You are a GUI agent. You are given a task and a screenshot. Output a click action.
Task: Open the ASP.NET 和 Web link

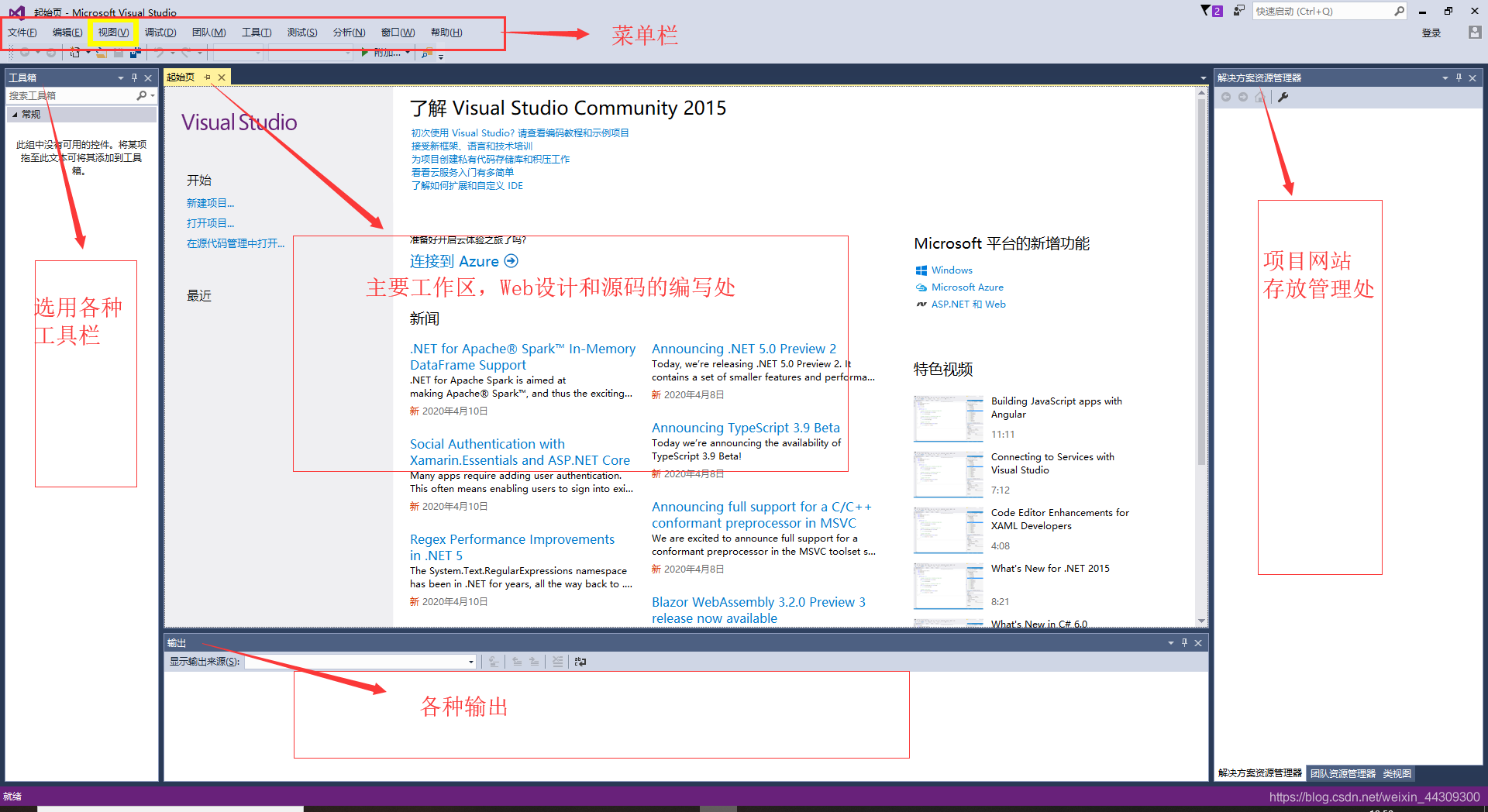(x=968, y=304)
